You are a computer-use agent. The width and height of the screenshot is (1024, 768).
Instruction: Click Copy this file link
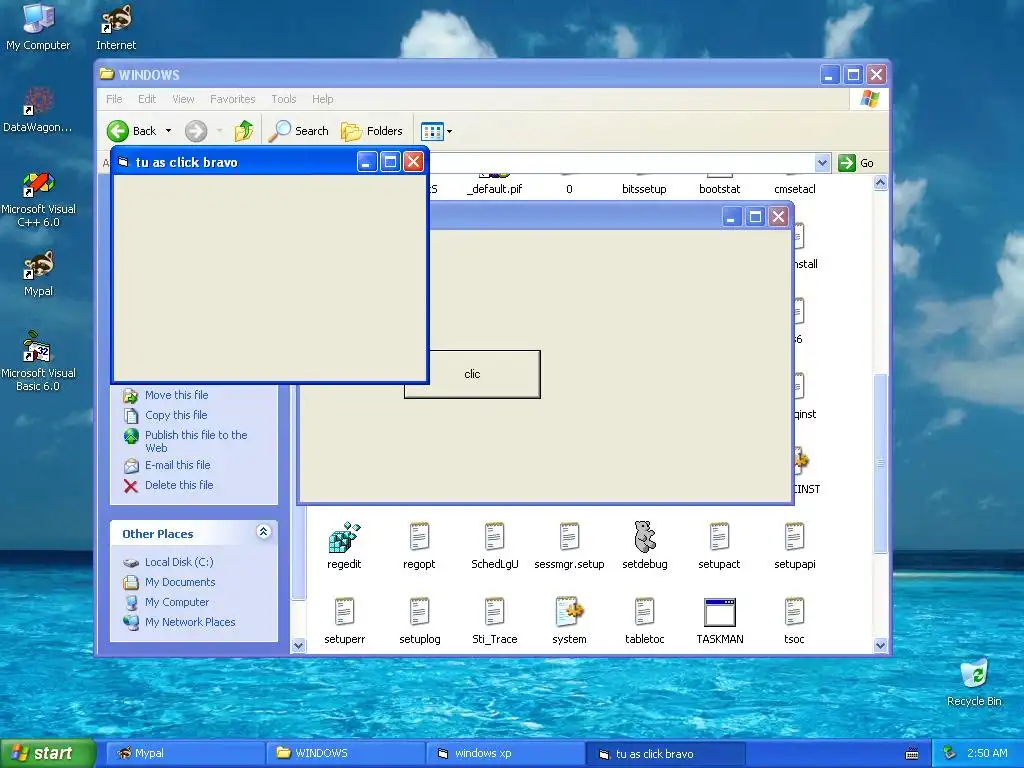(176, 415)
